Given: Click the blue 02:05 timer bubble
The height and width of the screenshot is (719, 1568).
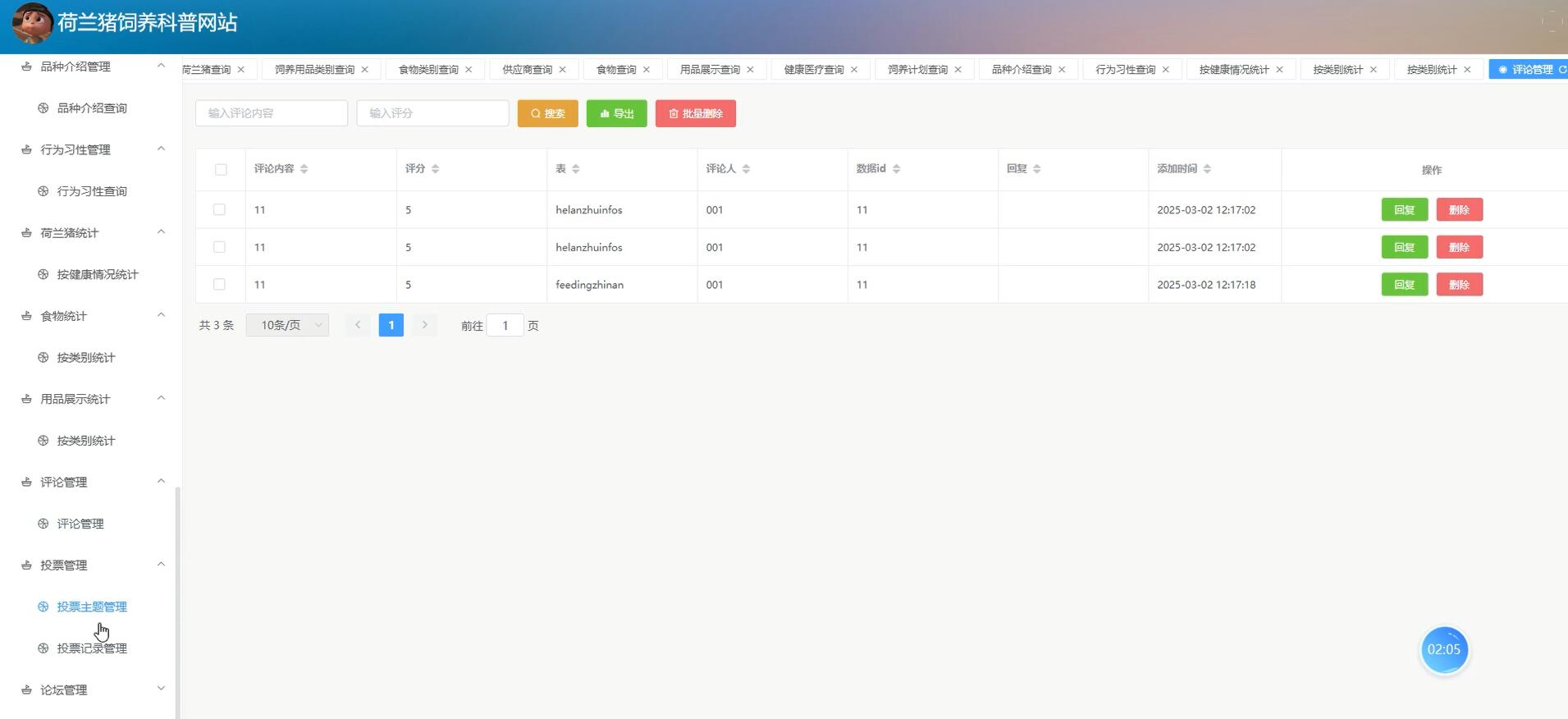Looking at the screenshot, I should [x=1443, y=650].
